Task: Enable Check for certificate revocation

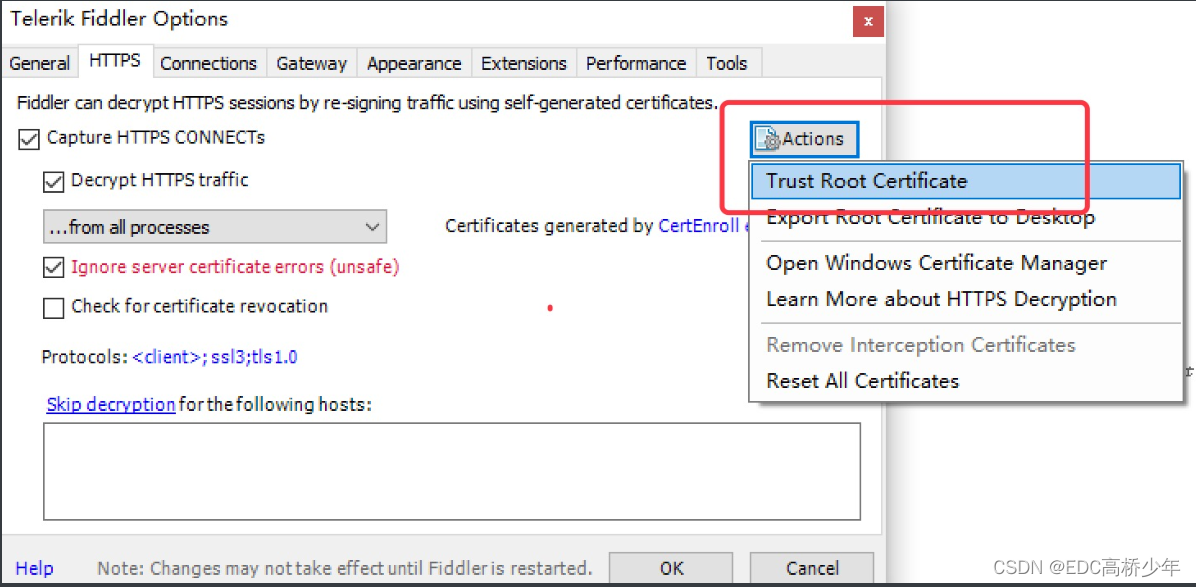Action: click(x=53, y=308)
